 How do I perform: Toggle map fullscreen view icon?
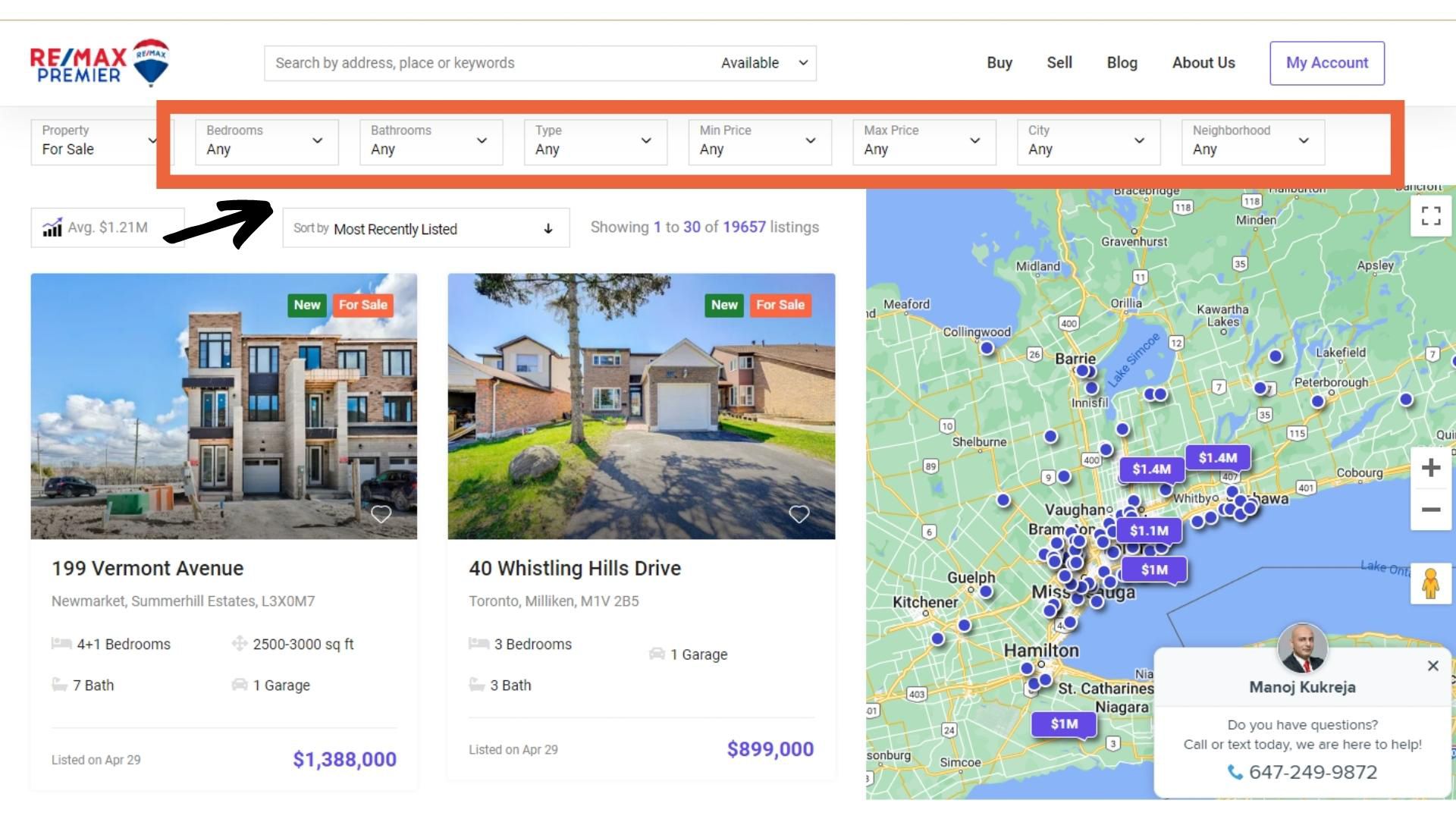tap(1431, 216)
